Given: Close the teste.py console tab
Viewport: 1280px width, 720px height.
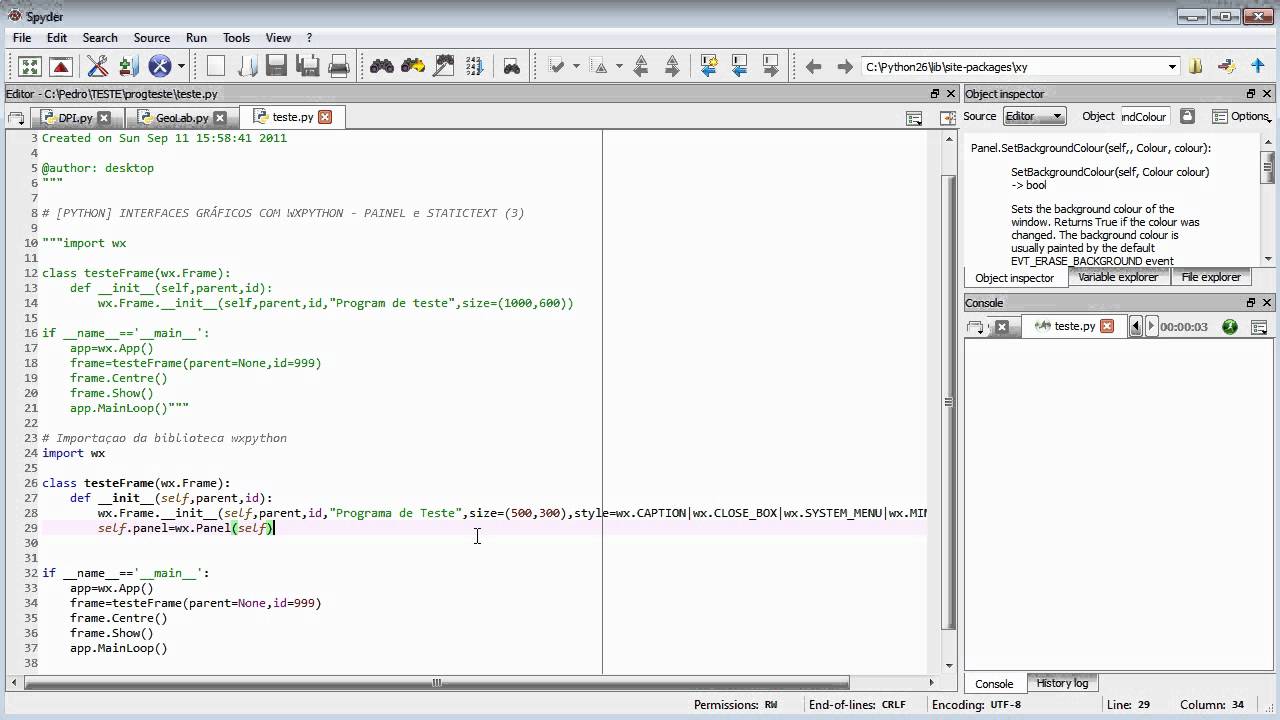Looking at the screenshot, I should tap(1107, 326).
